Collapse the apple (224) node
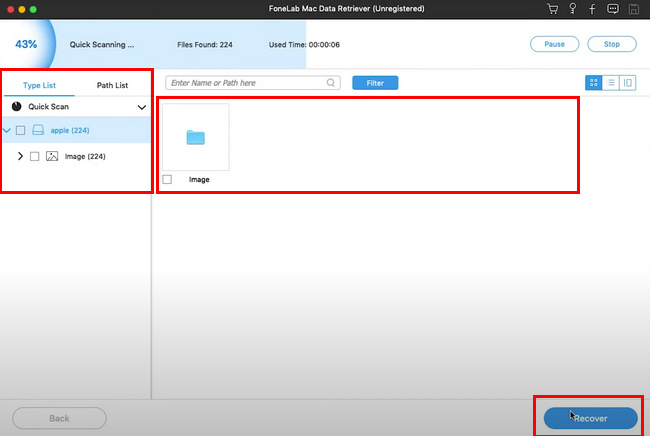Screen dimensions: 650x436 point(7,130)
